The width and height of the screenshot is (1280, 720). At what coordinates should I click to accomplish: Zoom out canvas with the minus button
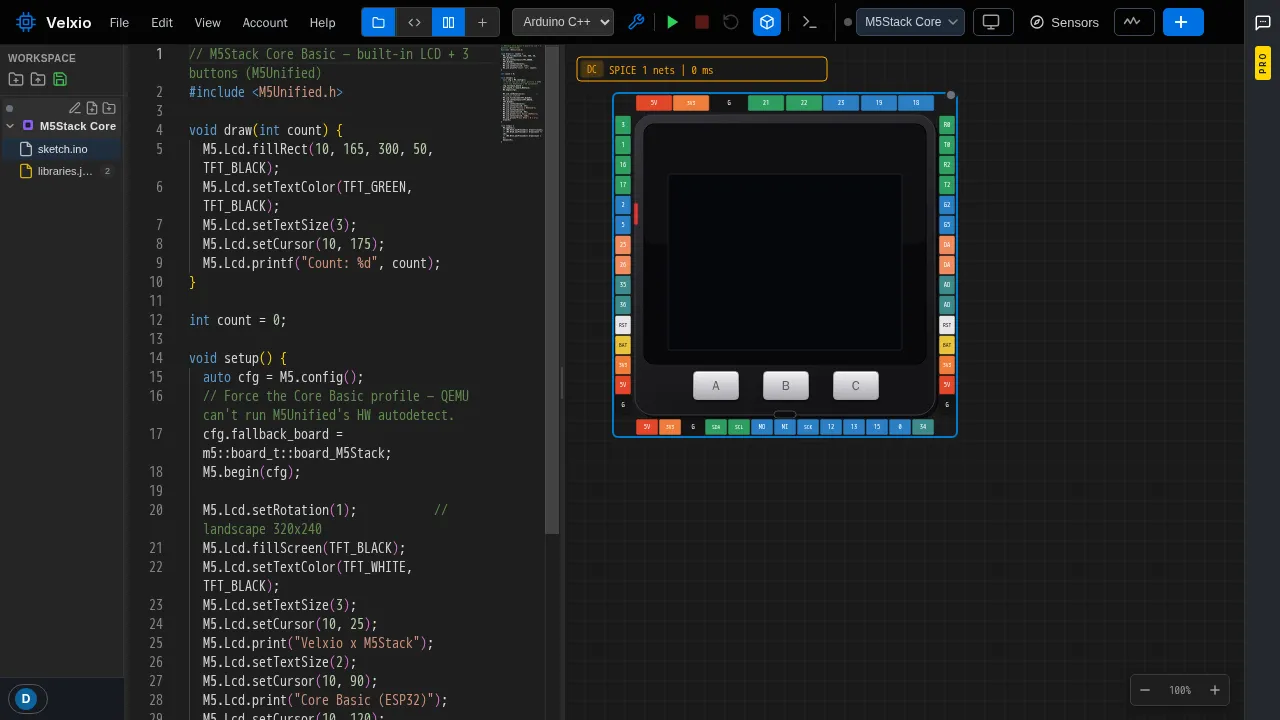point(1146,690)
